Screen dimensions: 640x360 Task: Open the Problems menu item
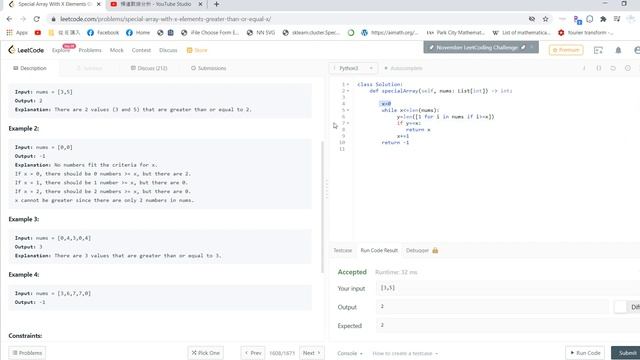click(x=90, y=50)
